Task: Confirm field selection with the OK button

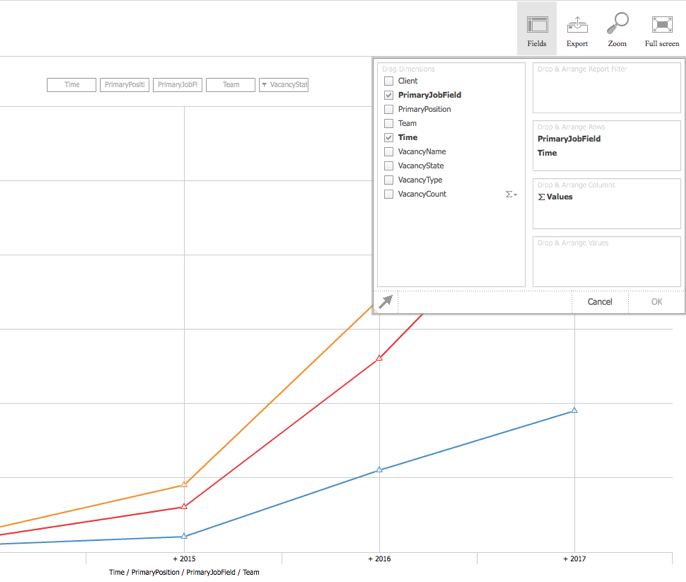Action: (x=656, y=301)
